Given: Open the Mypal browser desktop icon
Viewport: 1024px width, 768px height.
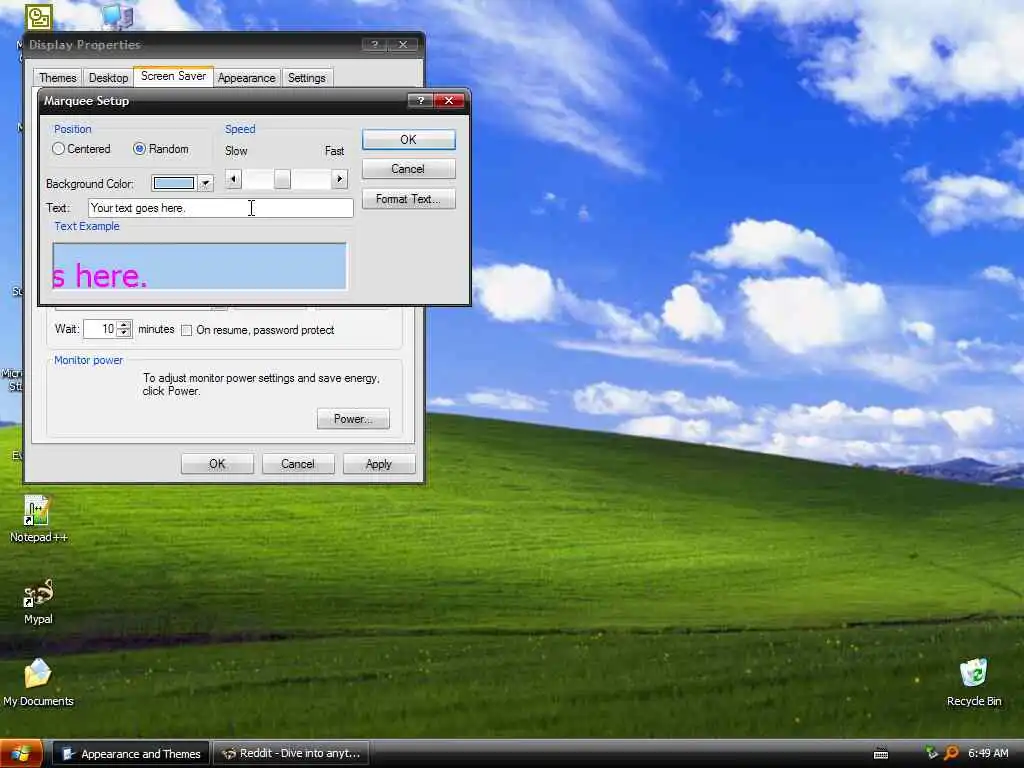Looking at the screenshot, I should 38,601.
